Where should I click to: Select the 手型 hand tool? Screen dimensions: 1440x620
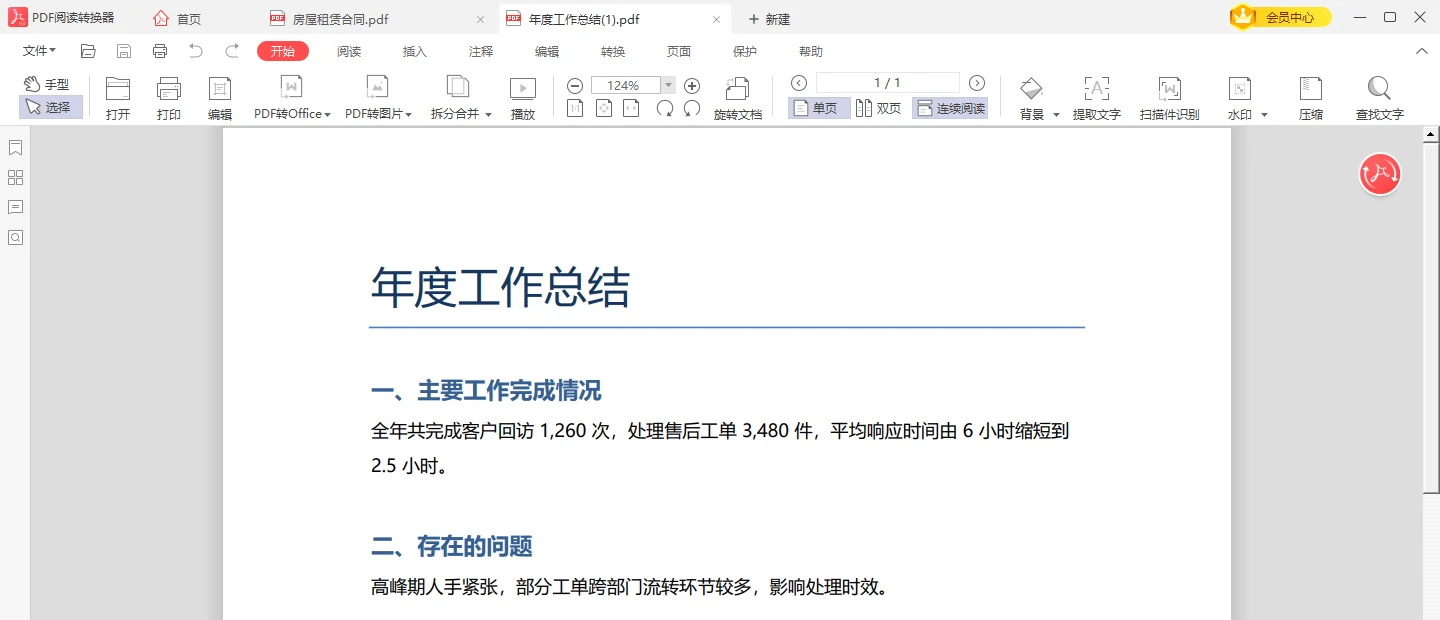47,85
